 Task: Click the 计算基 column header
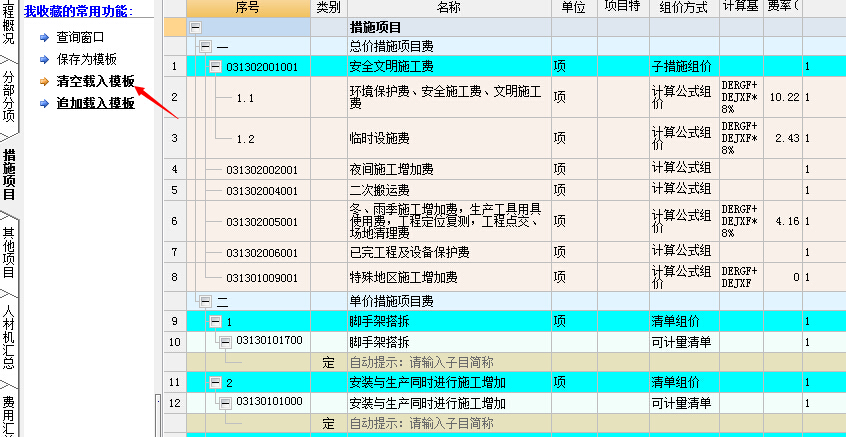741,8
